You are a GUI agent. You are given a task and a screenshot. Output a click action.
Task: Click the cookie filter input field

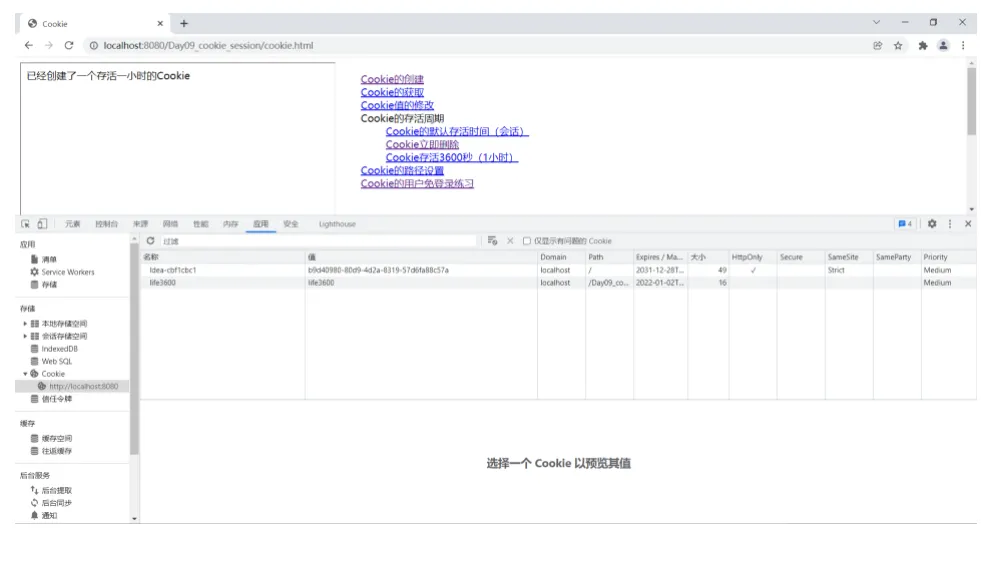pyautogui.click(x=319, y=241)
